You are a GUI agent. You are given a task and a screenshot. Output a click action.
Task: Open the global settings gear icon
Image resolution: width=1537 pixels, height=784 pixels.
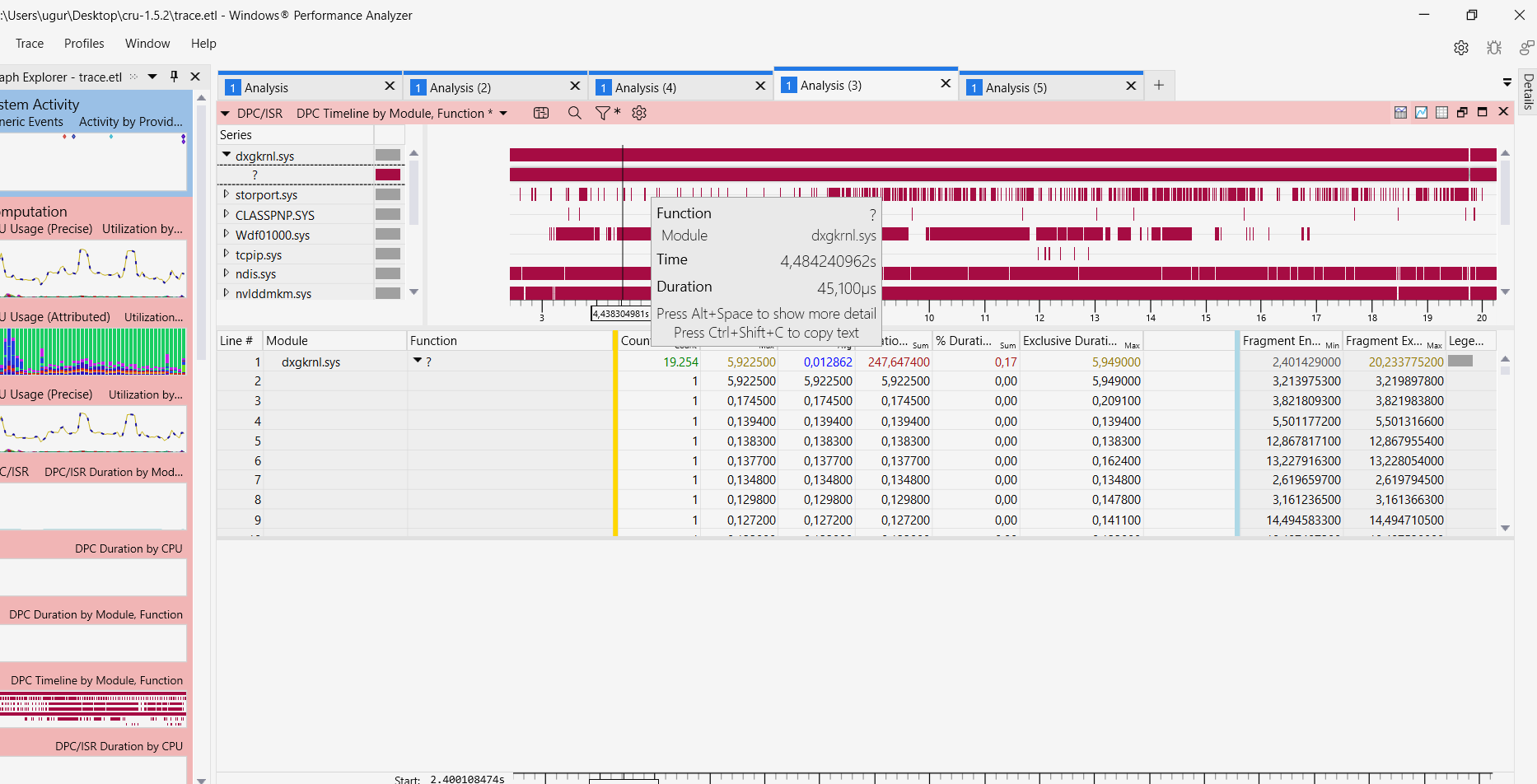[x=1461, y=48]
